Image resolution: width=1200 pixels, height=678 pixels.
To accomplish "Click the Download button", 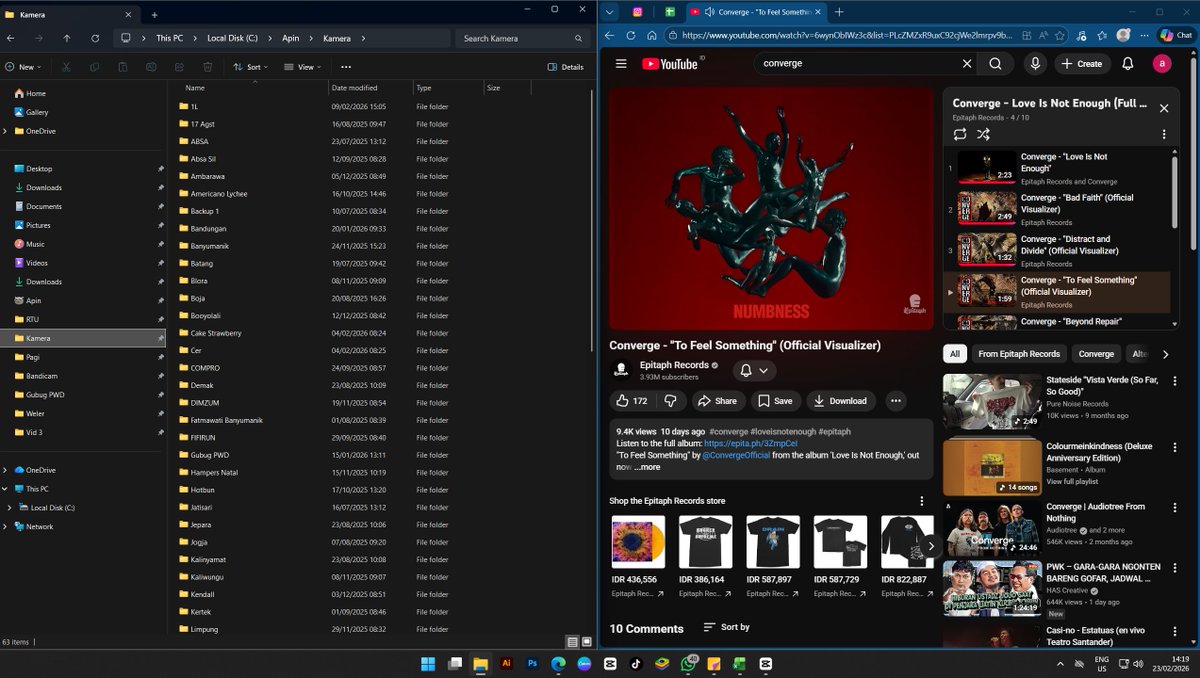I will (840, 401).
